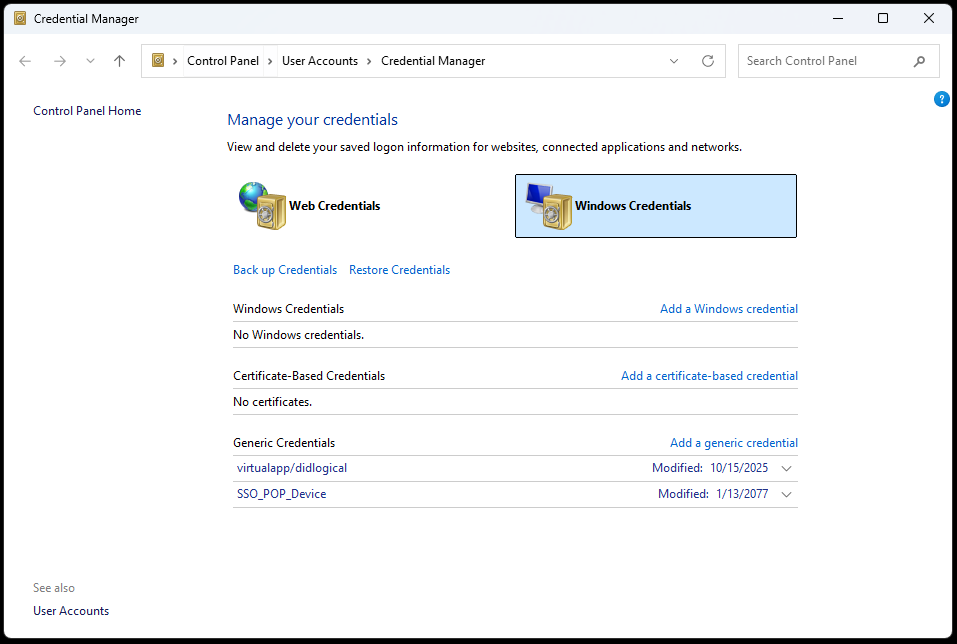Click Add a generic credential link
Viewport: 957px width, 644px height.
pos(733,443)
